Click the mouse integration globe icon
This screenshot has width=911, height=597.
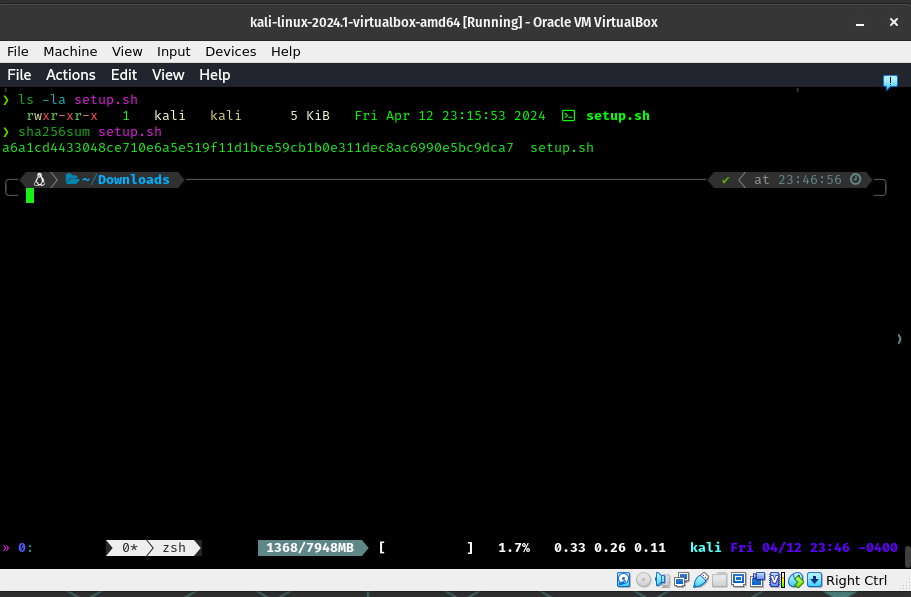(796, 580)
